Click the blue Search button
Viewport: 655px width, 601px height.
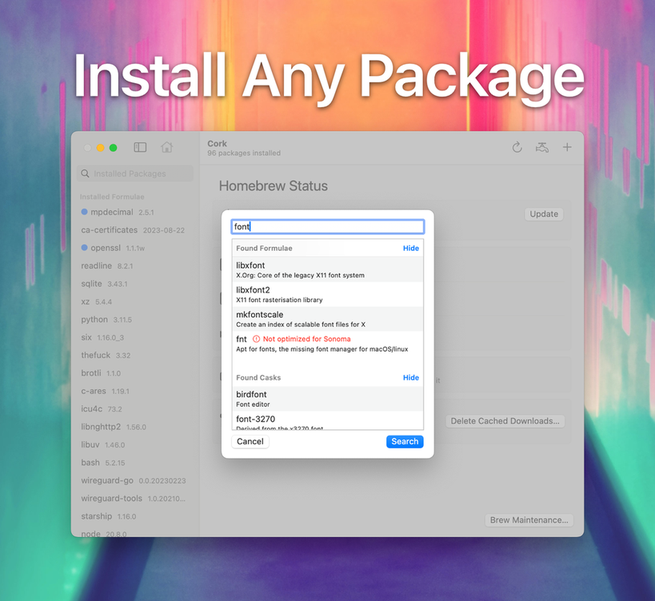405,441
